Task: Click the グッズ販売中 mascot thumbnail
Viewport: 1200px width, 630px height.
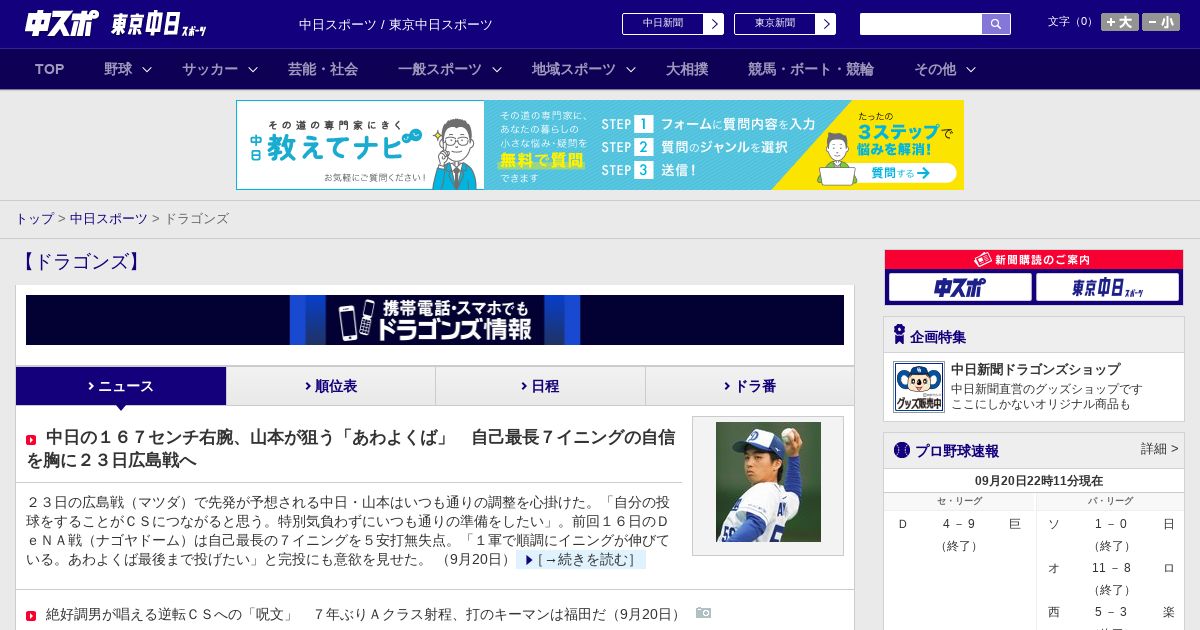Action: click(x=919, y=387)
